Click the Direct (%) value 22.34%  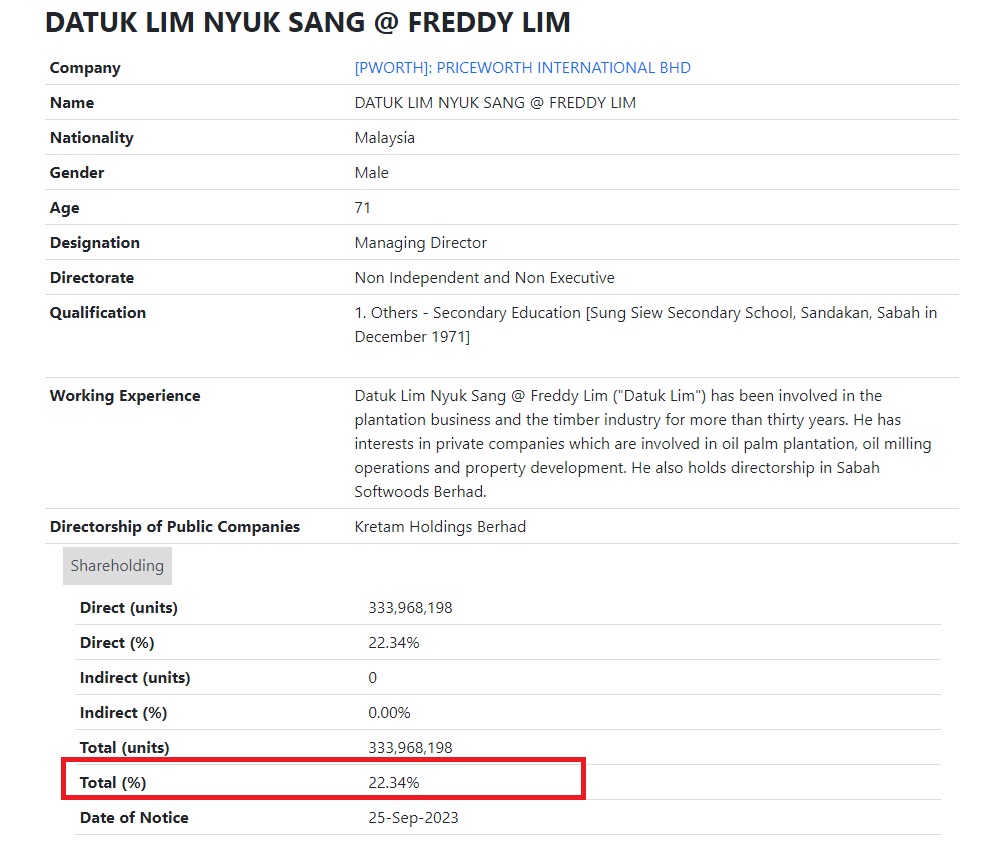[393, 643]
